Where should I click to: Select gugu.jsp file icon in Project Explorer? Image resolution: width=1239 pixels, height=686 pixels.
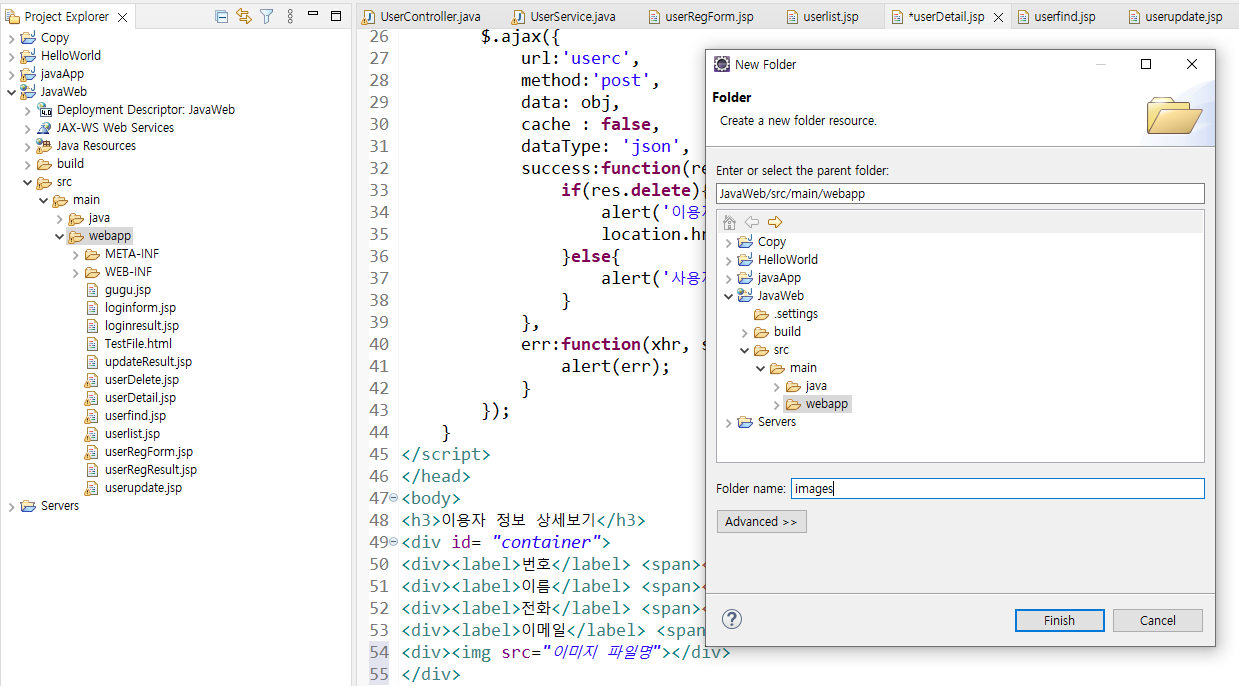(x=93, y=290)
